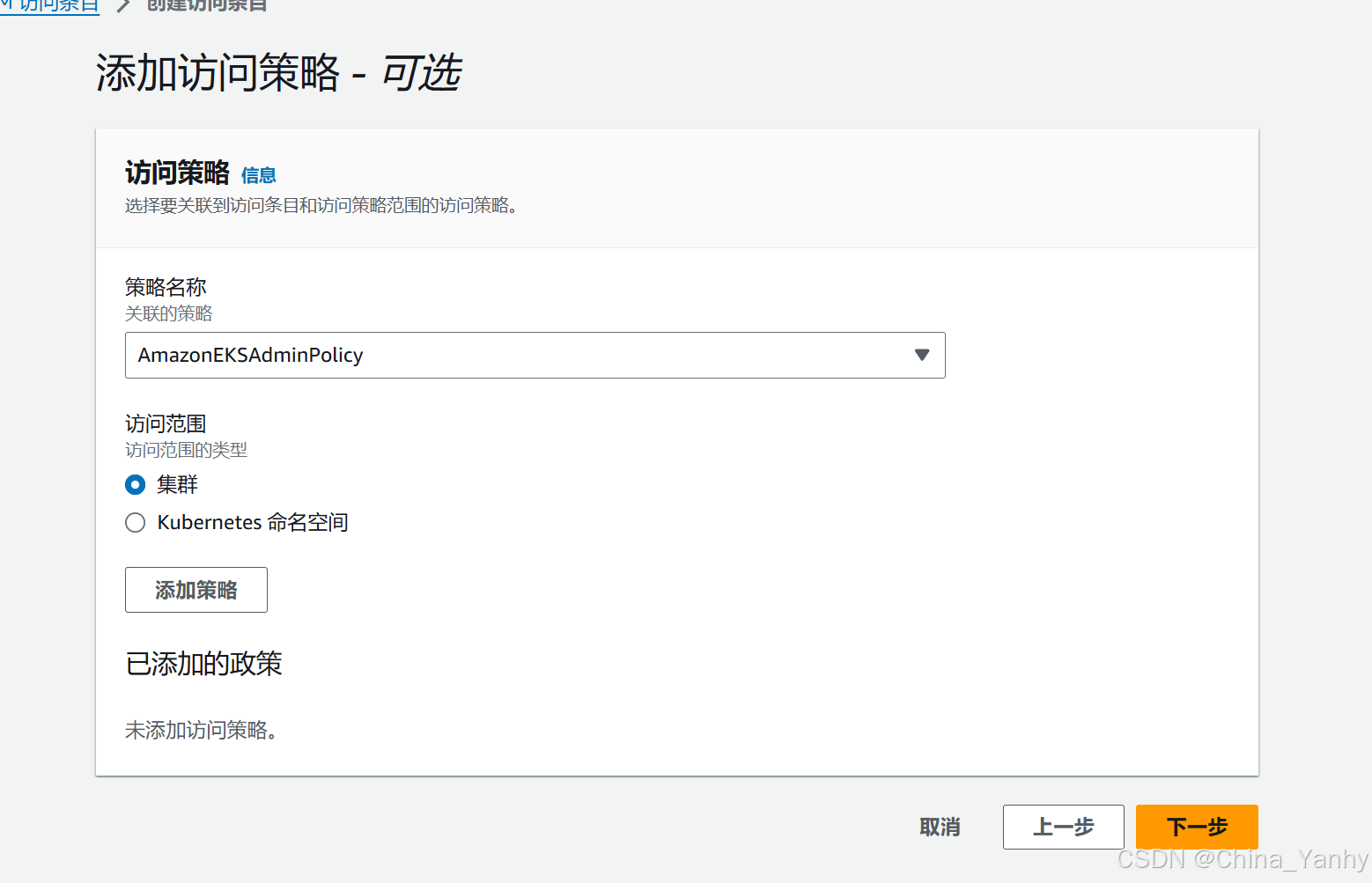
Task: Click the 已添加的政策 section heading
Action: point(203,664)
